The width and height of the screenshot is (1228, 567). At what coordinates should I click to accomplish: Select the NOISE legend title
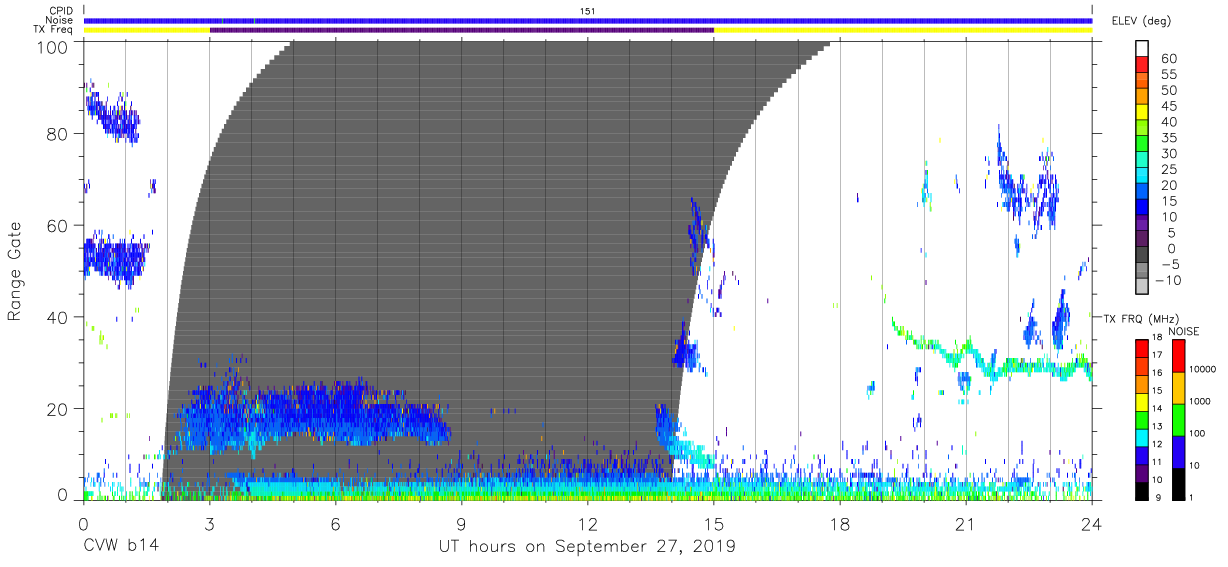click(x=1184, y=331)
